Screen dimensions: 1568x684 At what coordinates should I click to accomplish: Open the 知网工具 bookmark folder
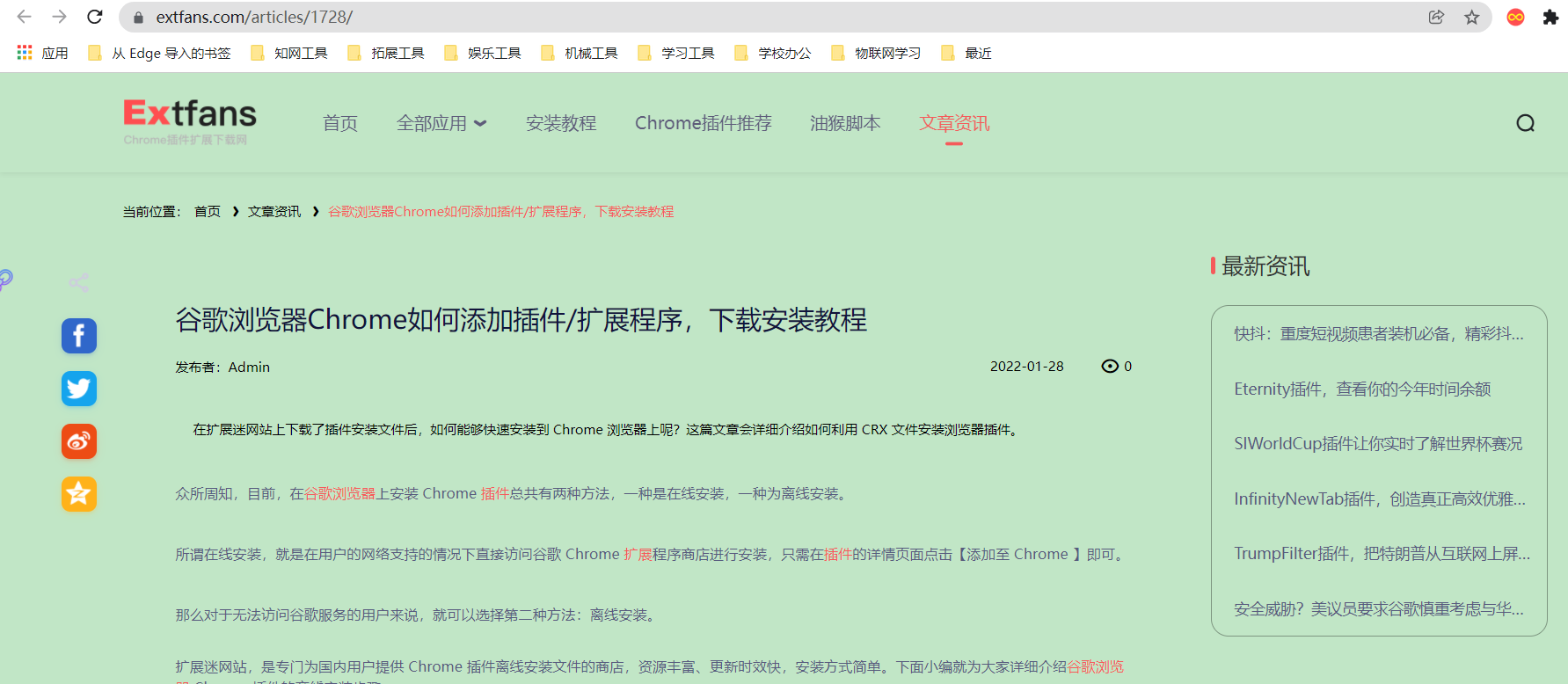click(x=289, y=53)
